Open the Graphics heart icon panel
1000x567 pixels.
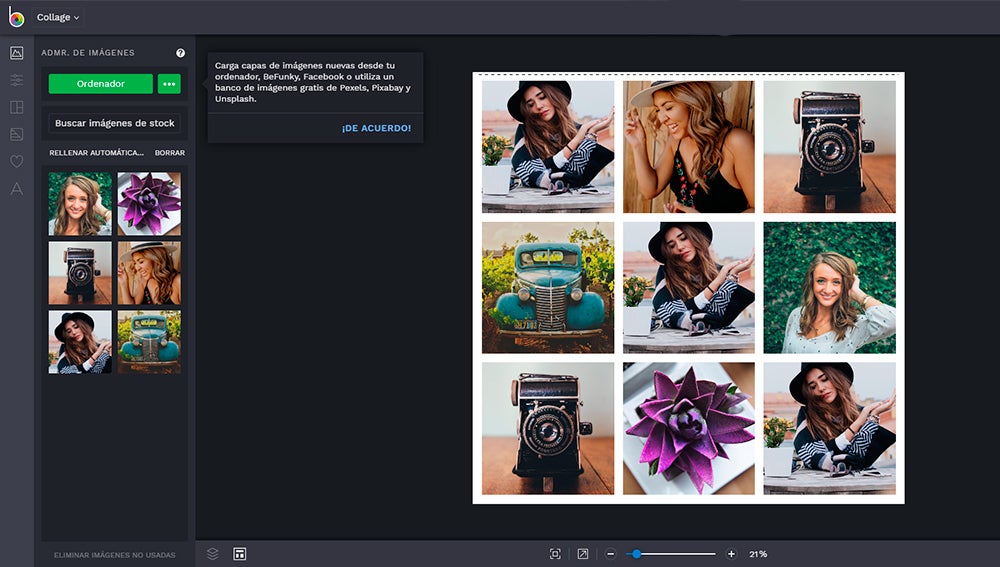coord(16,161)
